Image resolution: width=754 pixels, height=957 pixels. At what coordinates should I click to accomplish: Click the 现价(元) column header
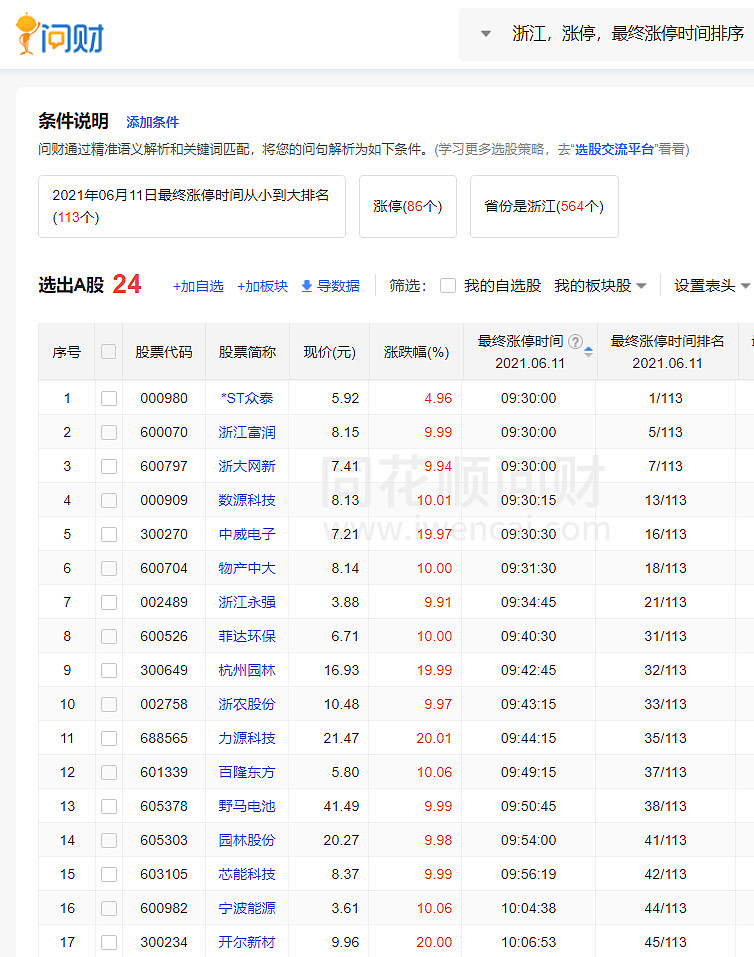tap(329, 352)
